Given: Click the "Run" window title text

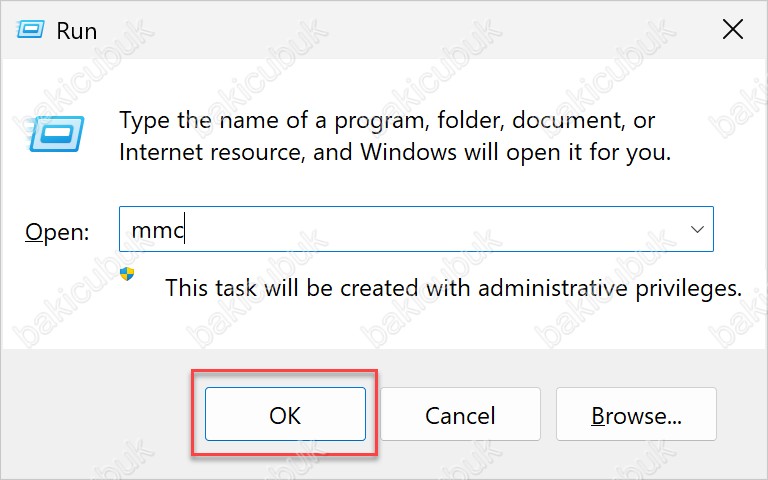Looking at the screenshot, I should click(x=76, y=31).
